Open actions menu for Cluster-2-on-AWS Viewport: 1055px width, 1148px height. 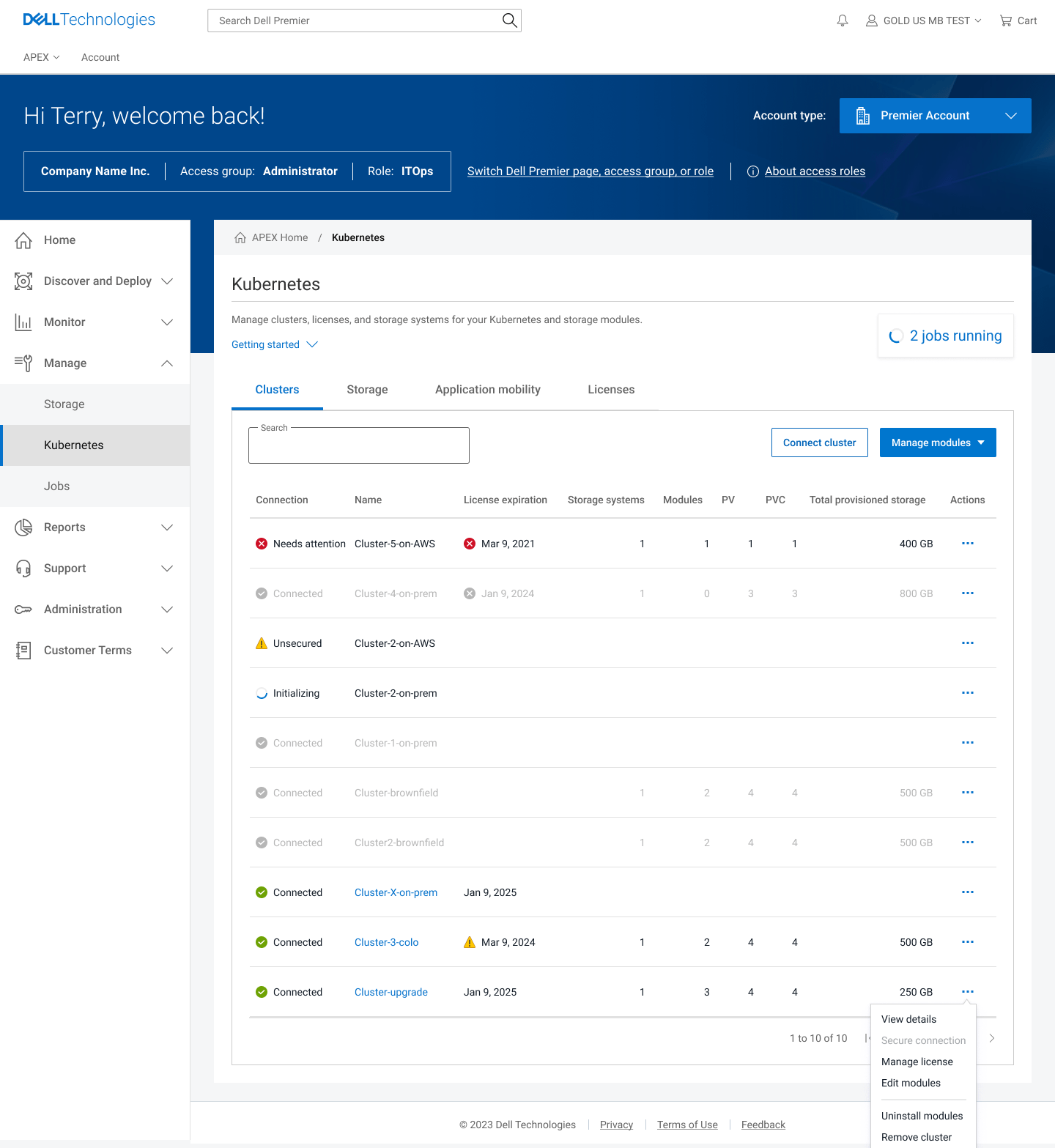pos(968,643)
